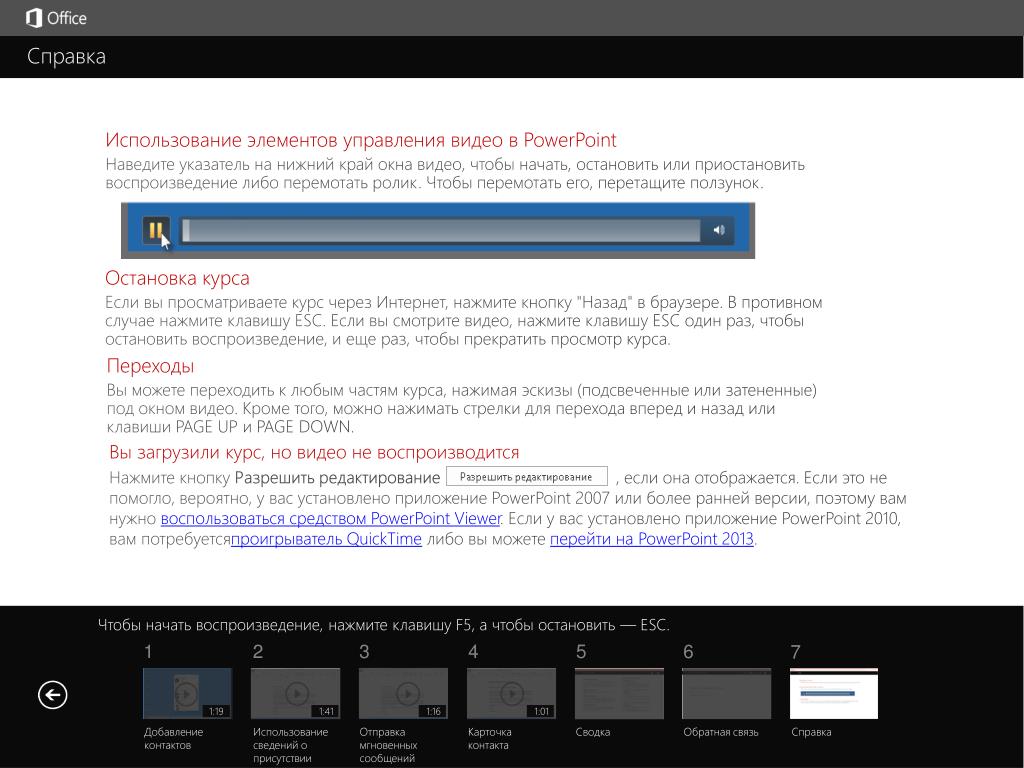
Task: Click heading Использование элементов управления видео
Action: [x=360, y=140]
